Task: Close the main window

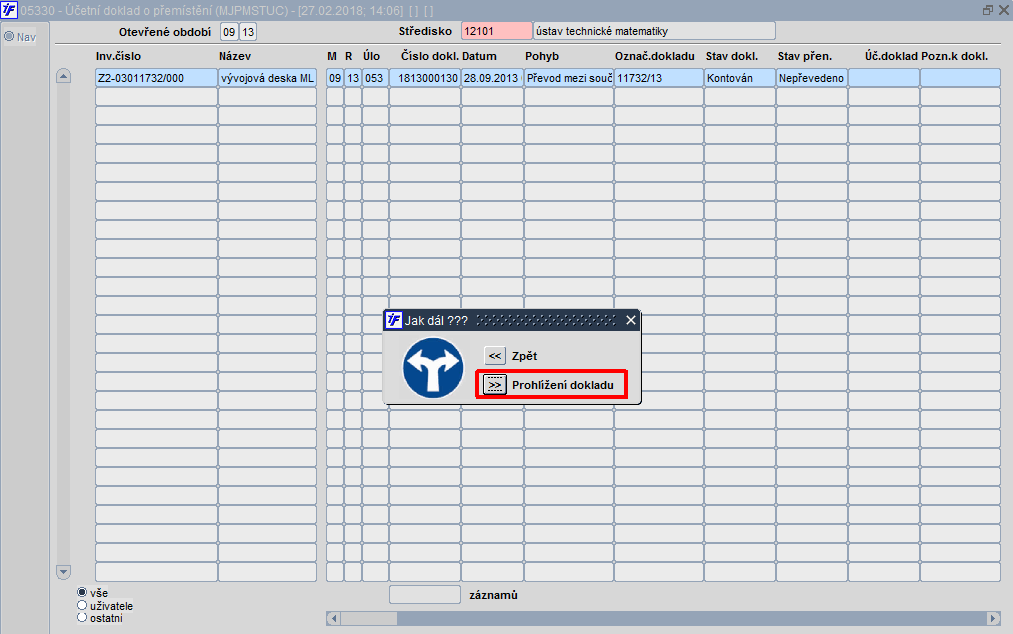Action: 1005,10
